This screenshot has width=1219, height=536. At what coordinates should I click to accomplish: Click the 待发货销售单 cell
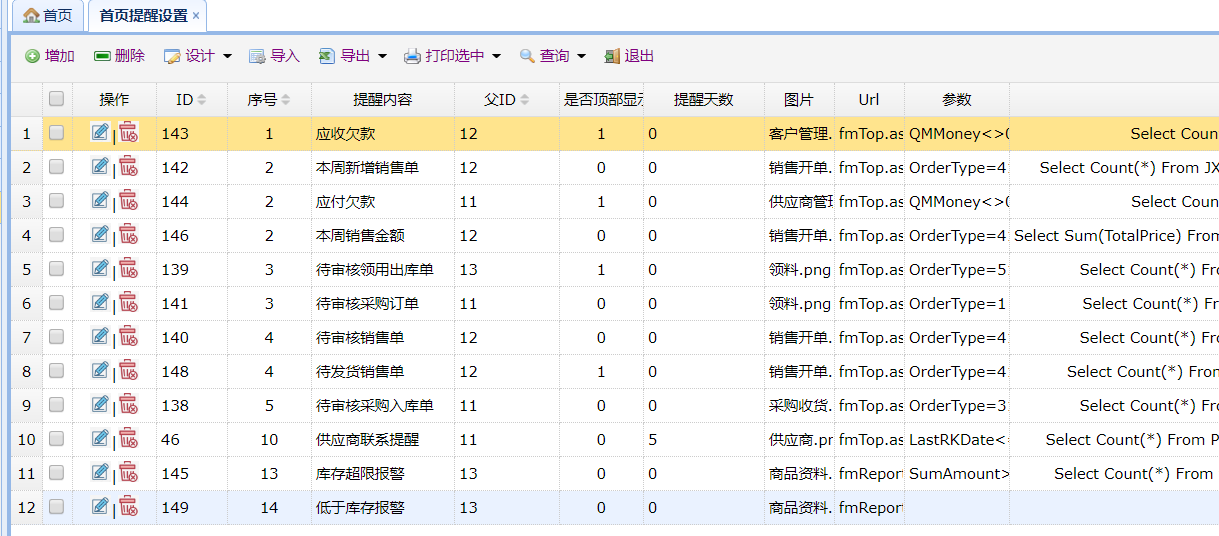(360, 371)
